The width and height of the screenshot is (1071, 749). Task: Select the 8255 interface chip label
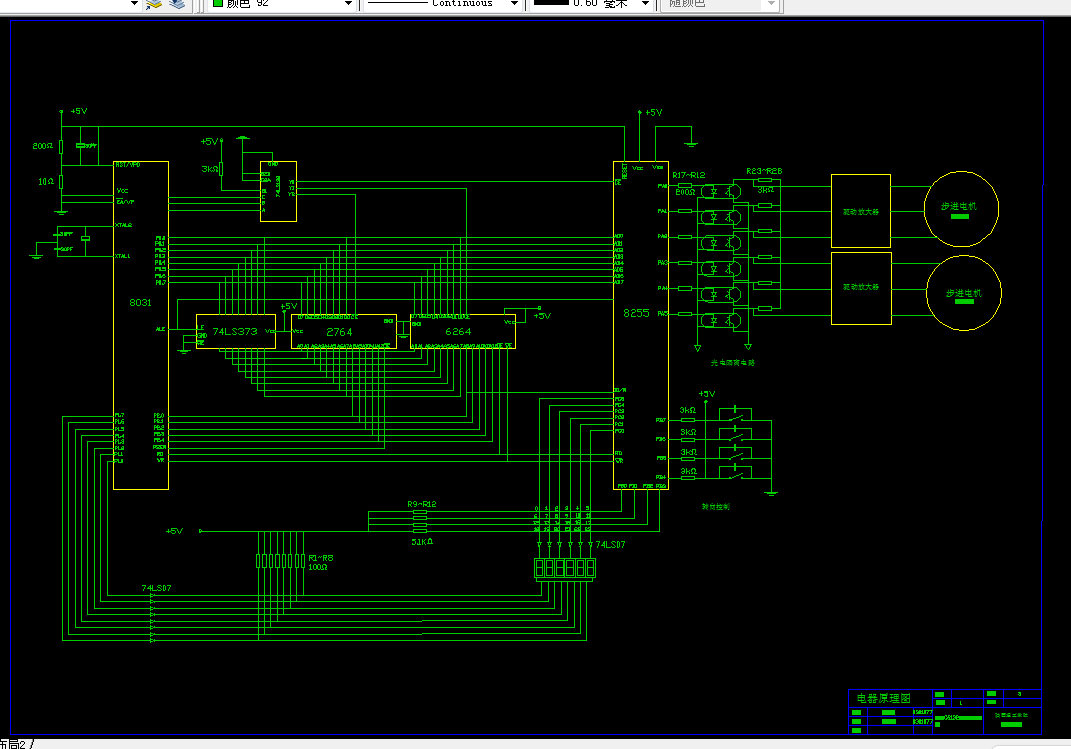pos(636,313)
